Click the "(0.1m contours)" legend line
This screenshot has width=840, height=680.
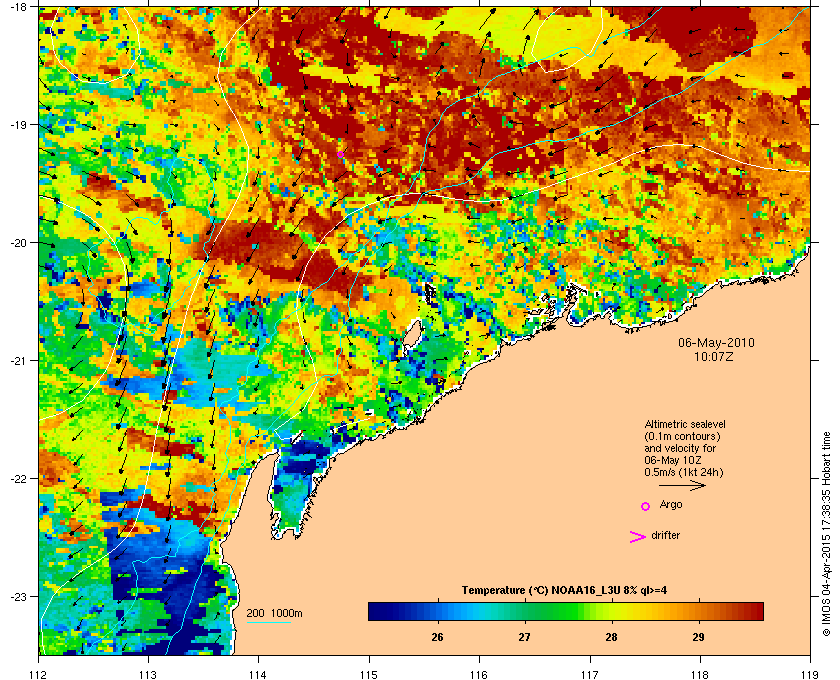[682, 436]
